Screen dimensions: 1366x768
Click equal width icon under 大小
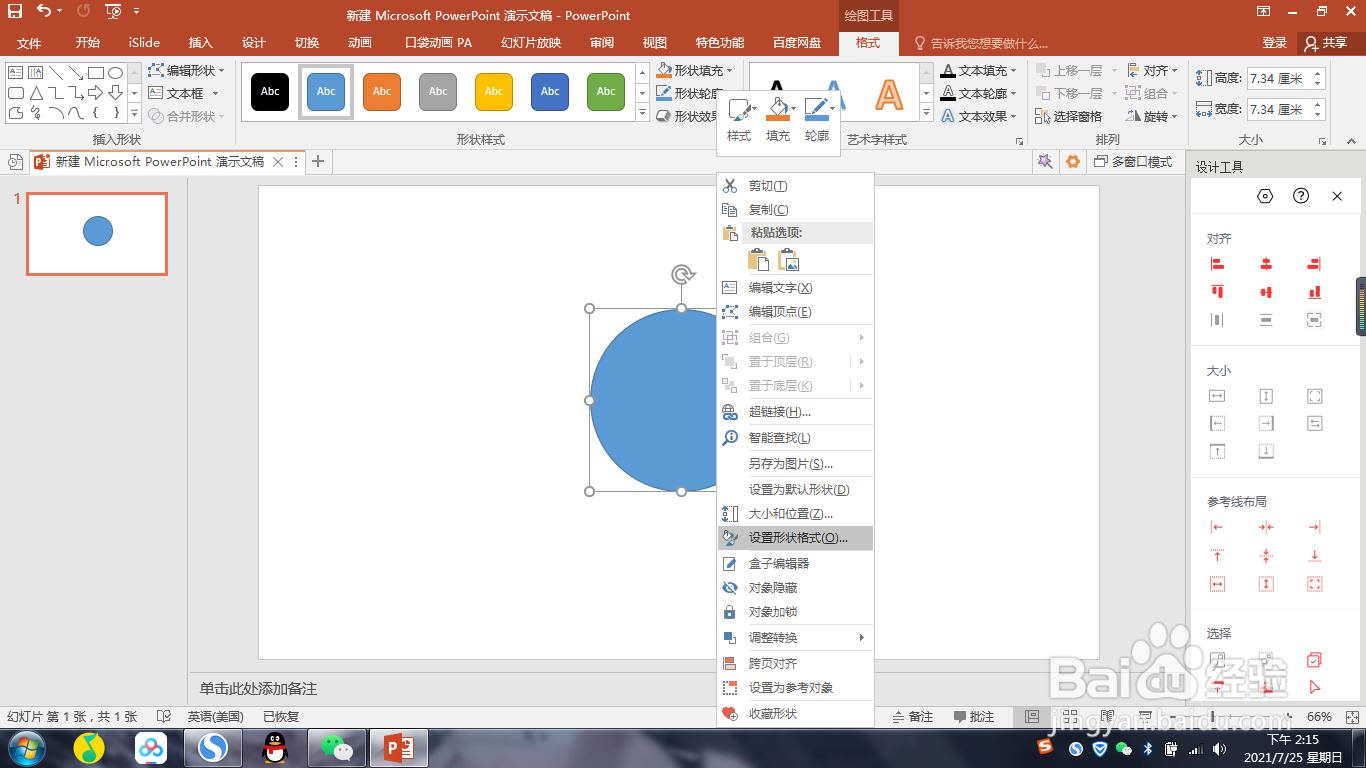(1217, 396)
